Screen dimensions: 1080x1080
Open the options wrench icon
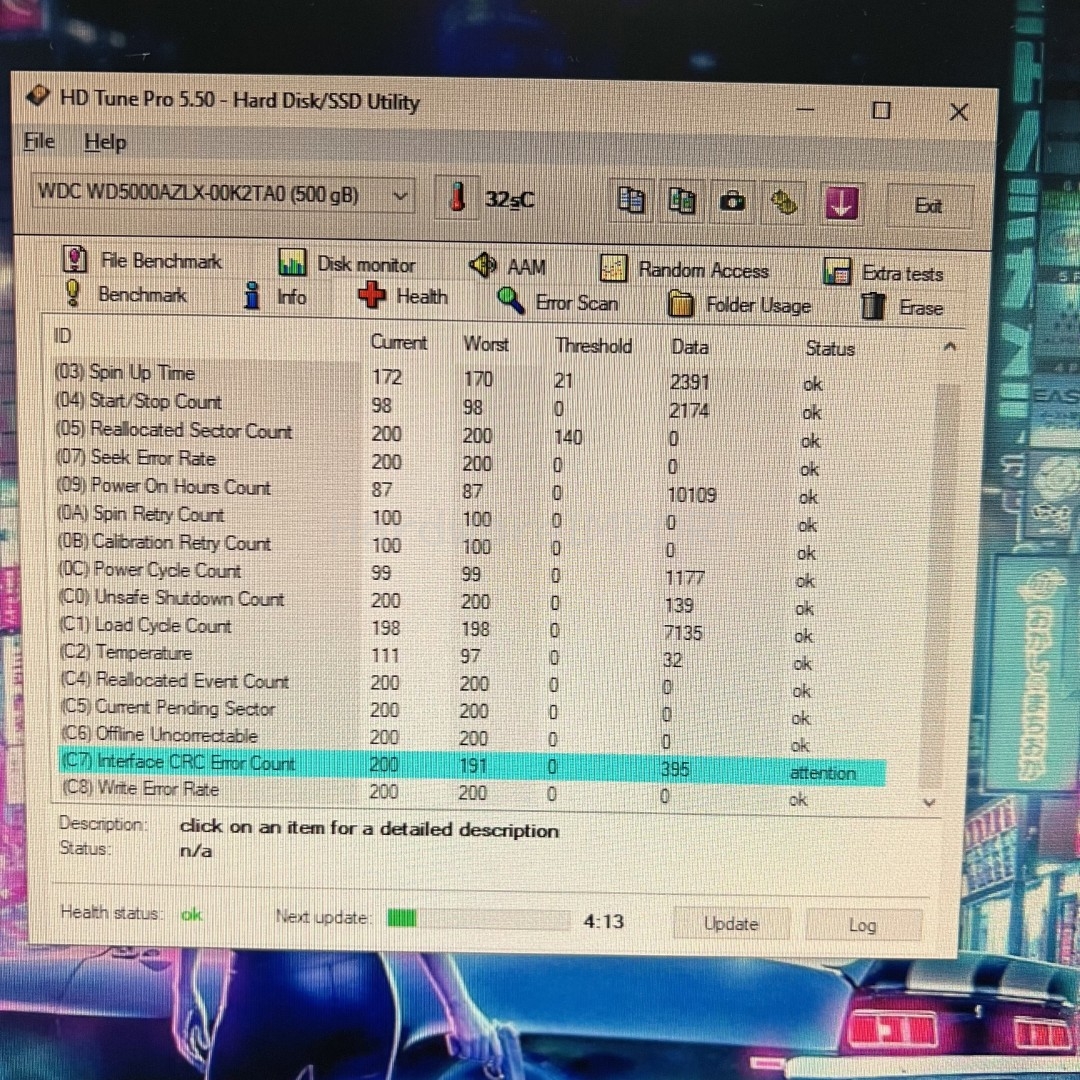click(784, 203)
